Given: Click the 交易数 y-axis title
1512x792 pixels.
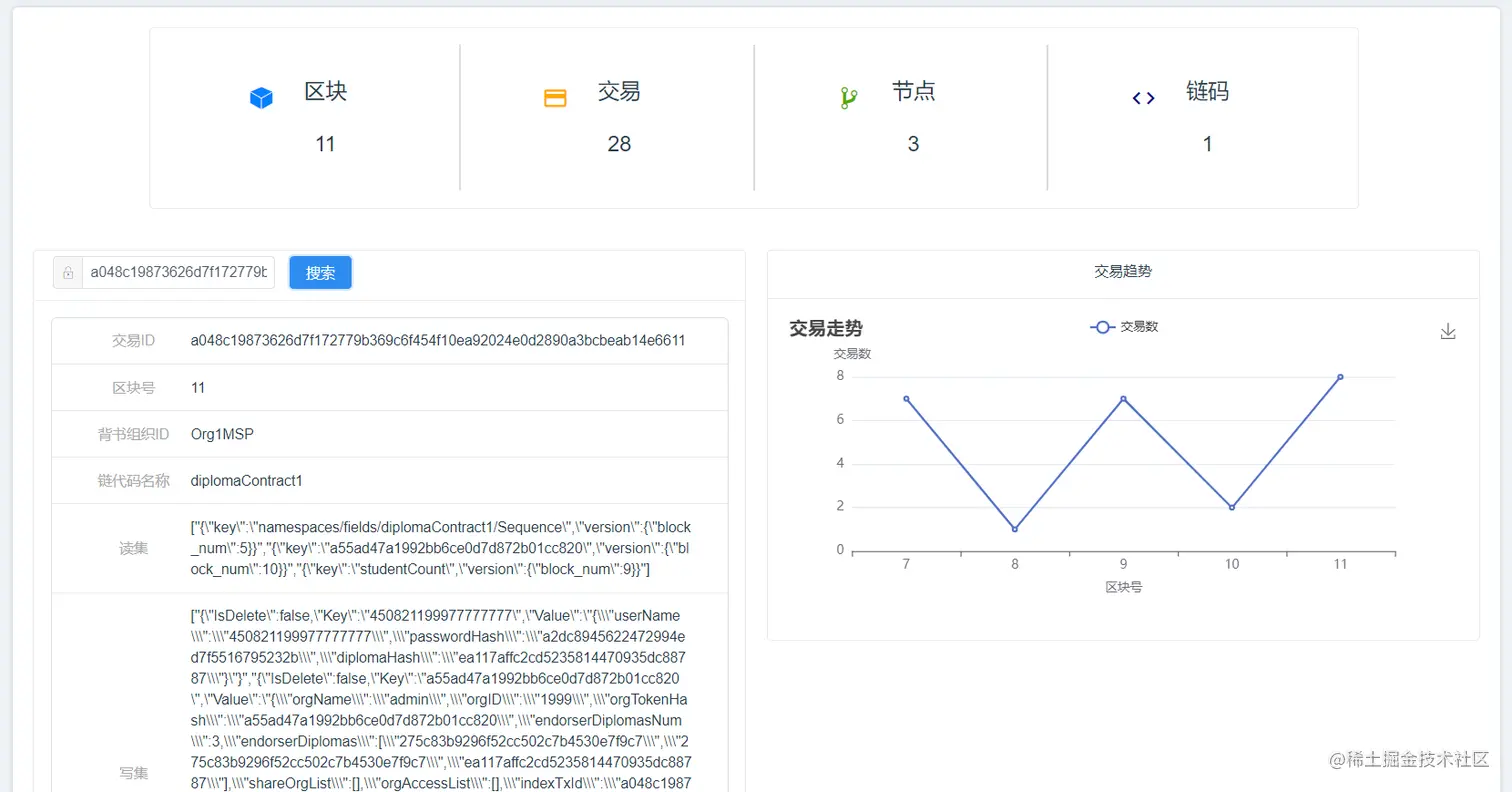Looking at the screenshot, I should (852, 353).
